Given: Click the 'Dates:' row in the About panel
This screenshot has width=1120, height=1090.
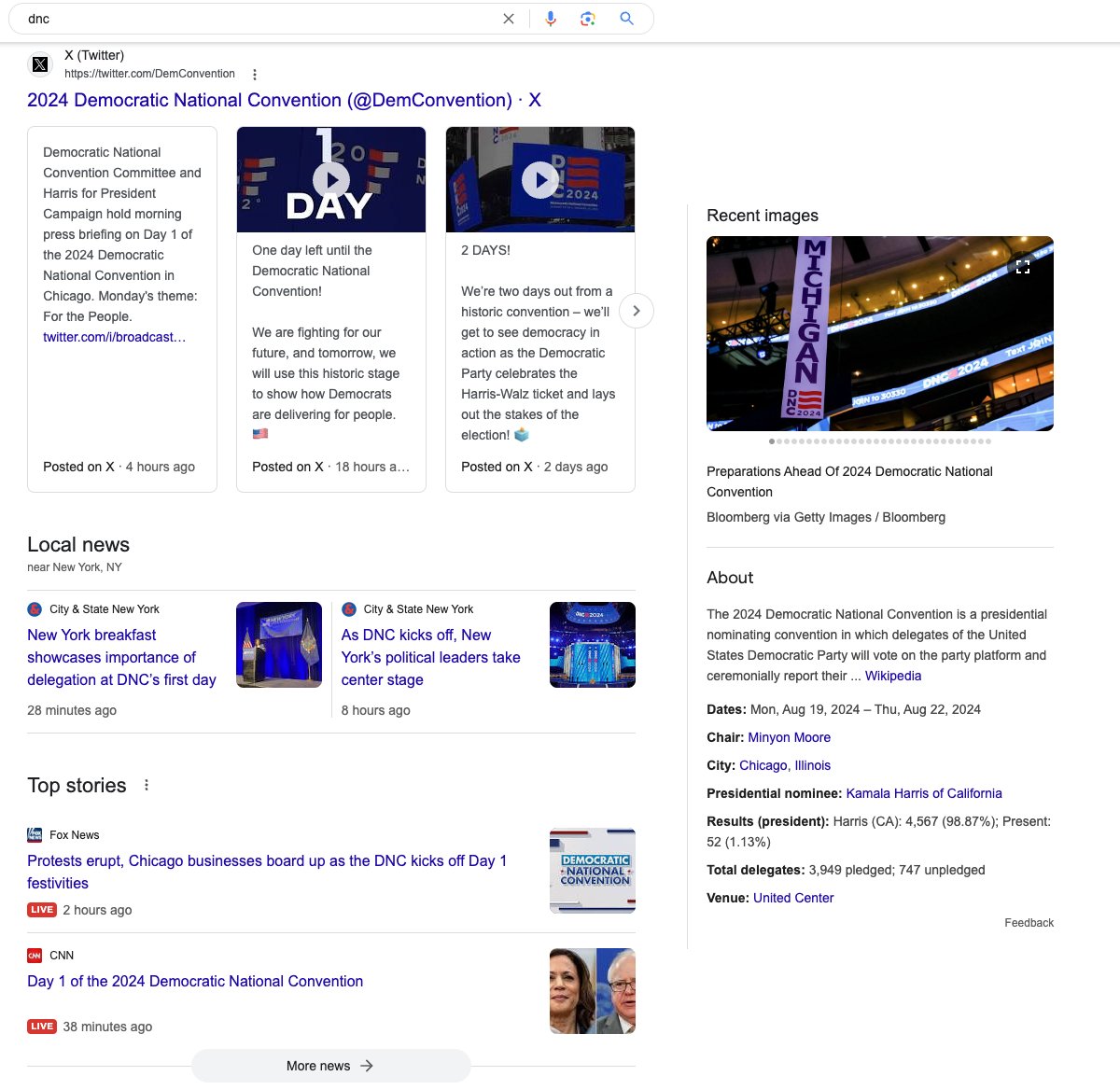Looking at the screenshot, I should tap(844, 709).
